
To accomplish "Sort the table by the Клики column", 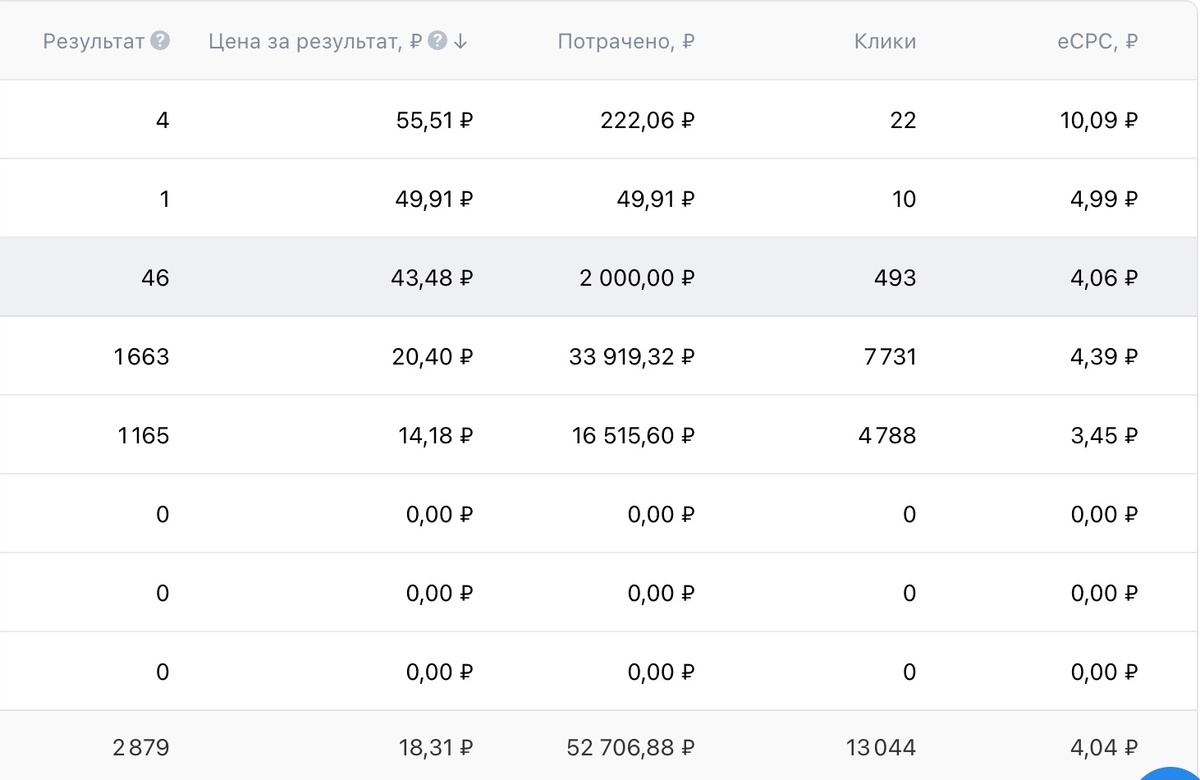I will pos(884,41).
